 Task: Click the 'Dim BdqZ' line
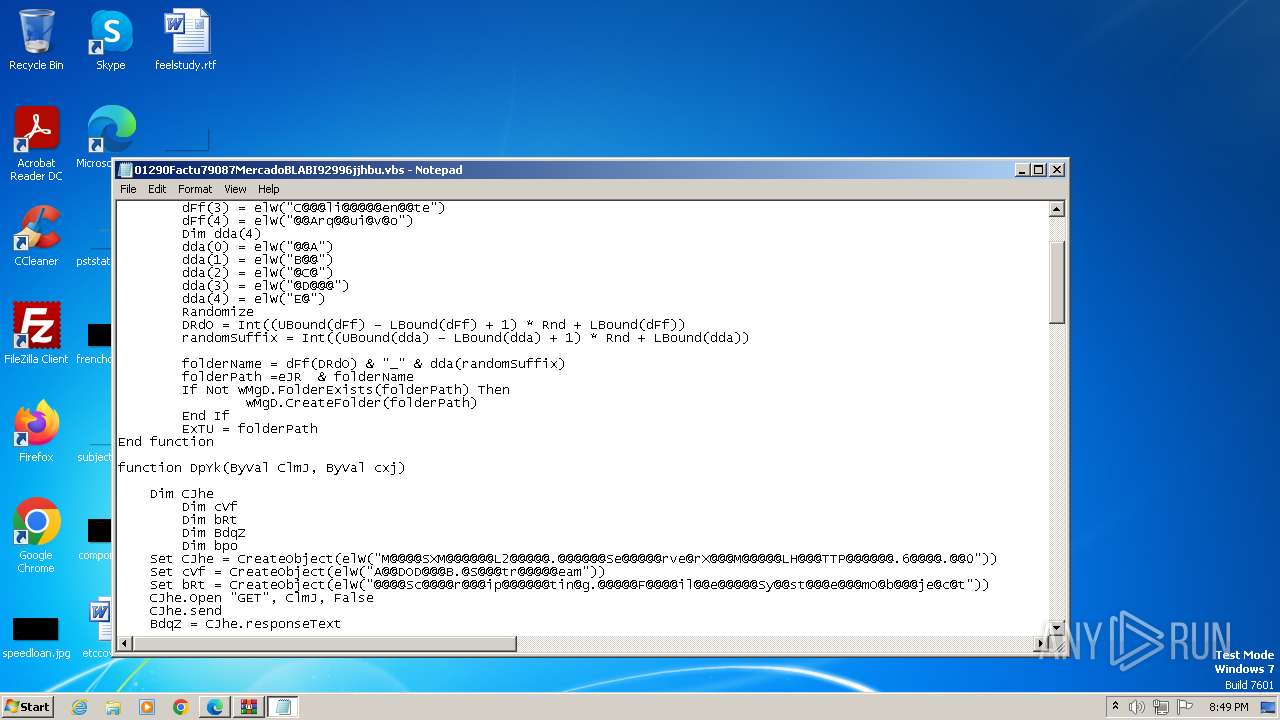(213, 533)
